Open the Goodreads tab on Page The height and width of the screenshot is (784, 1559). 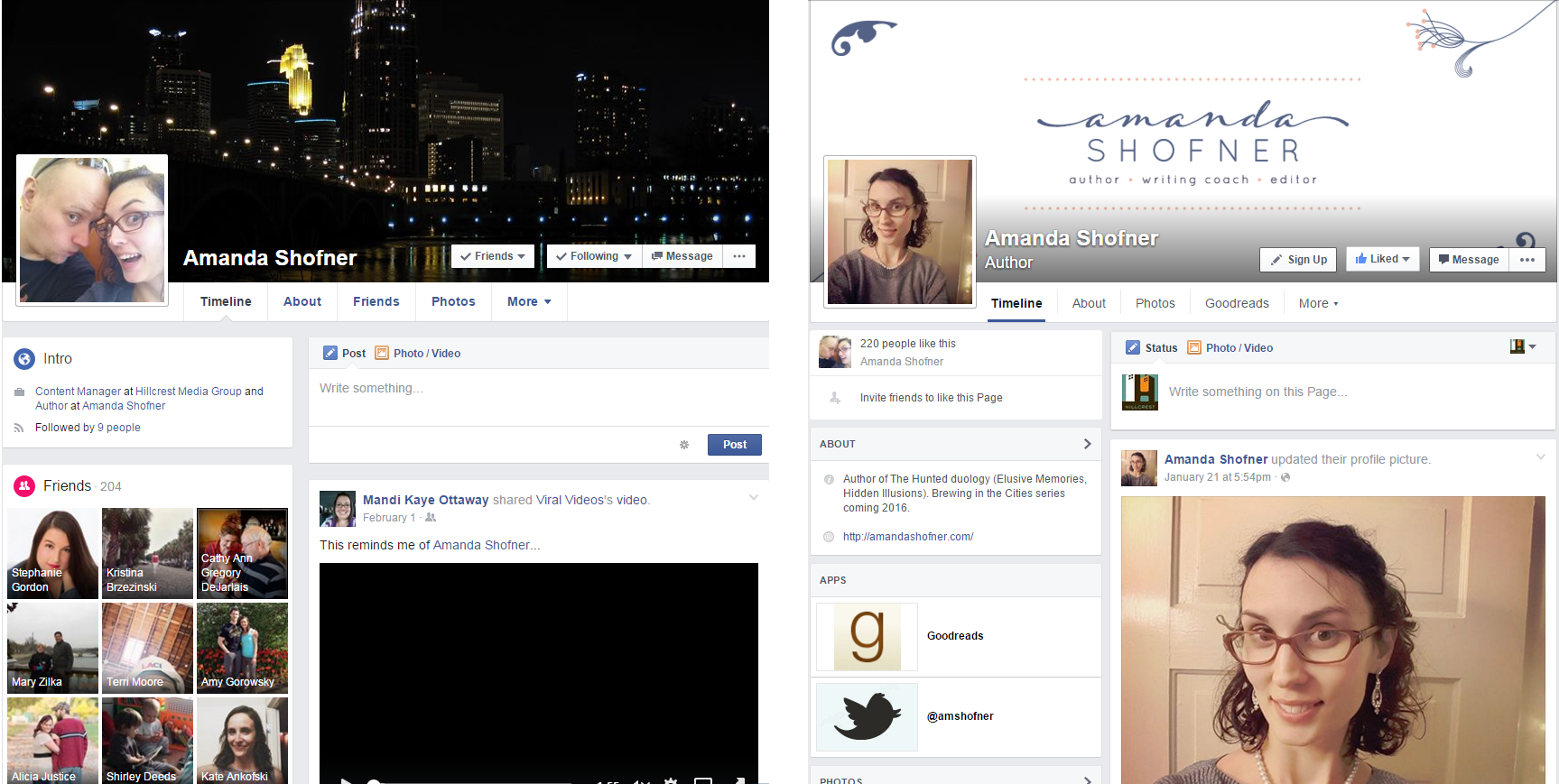[1237, 304]
